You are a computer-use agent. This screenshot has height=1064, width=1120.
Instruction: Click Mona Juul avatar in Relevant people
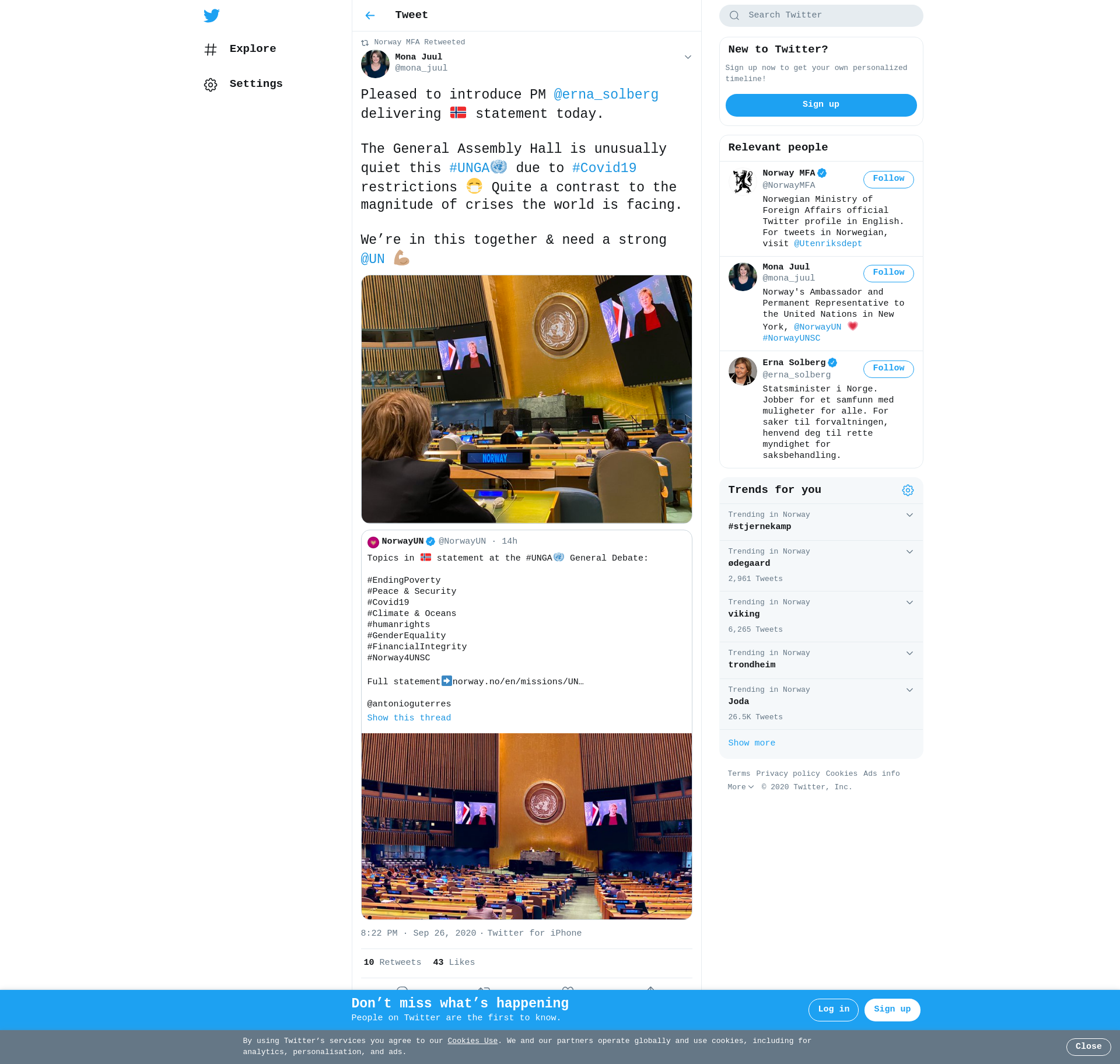(x=743, y=276)
